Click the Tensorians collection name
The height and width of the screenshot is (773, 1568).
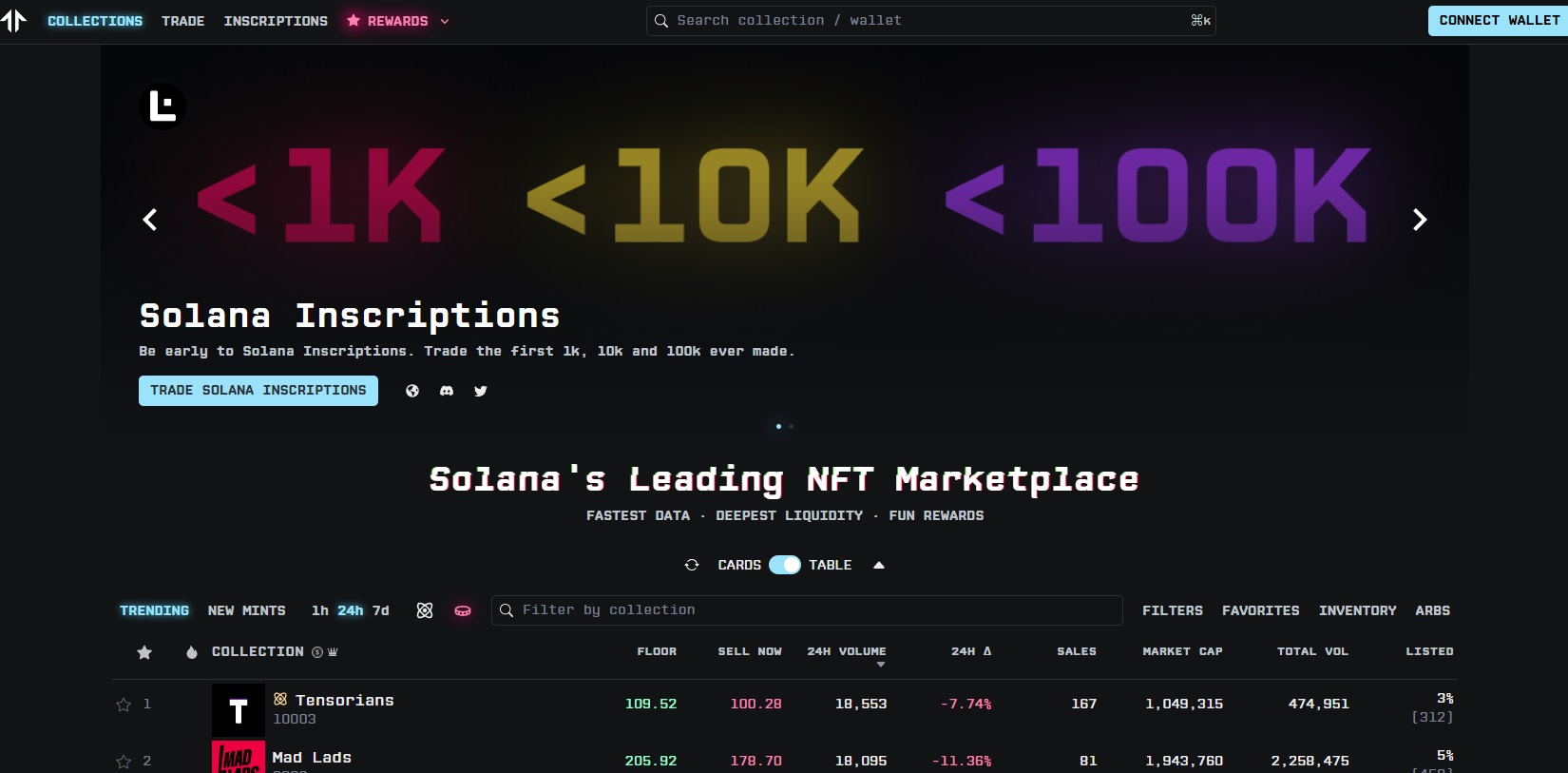(345, 701)
